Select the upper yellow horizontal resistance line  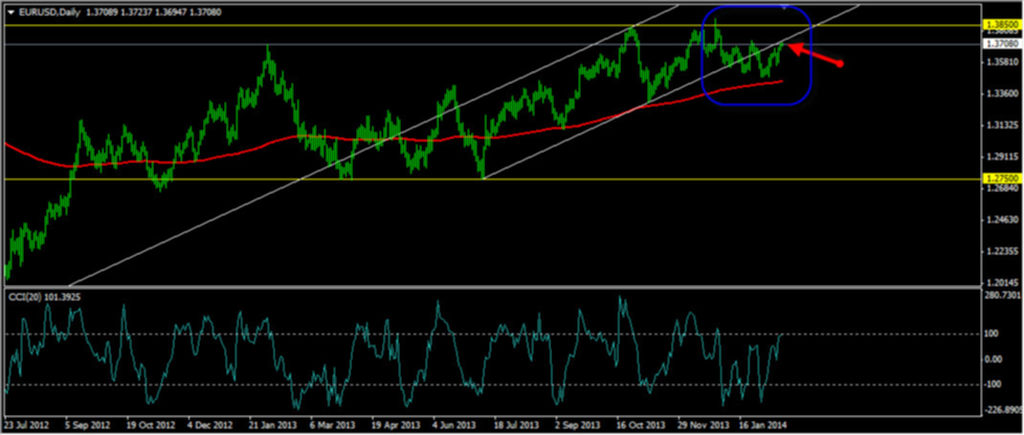point(300,24)
